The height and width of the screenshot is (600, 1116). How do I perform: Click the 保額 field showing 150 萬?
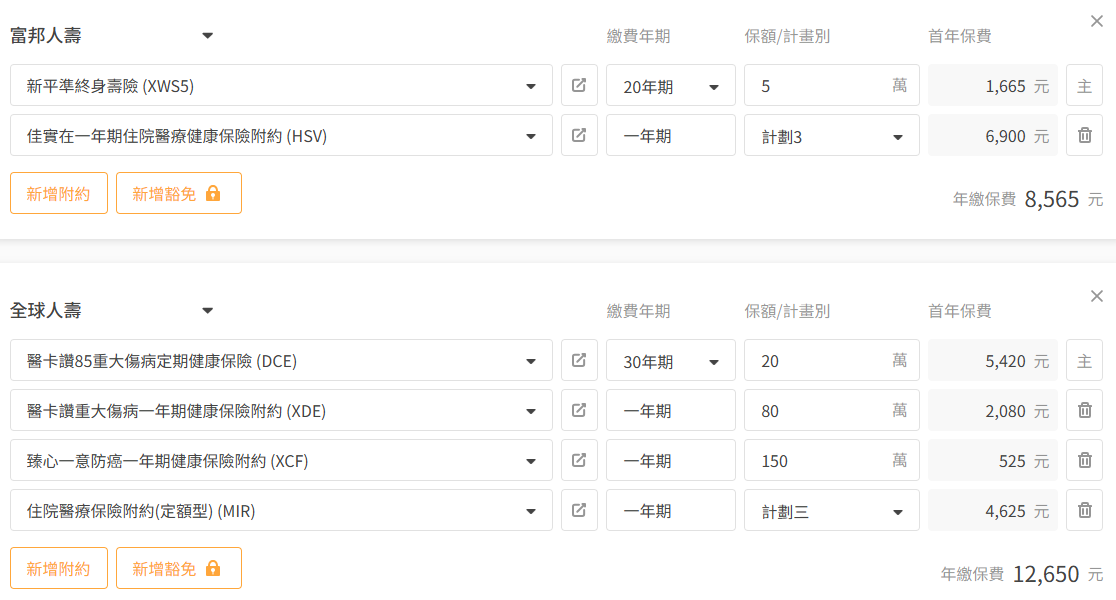click(x=820, y=461)
